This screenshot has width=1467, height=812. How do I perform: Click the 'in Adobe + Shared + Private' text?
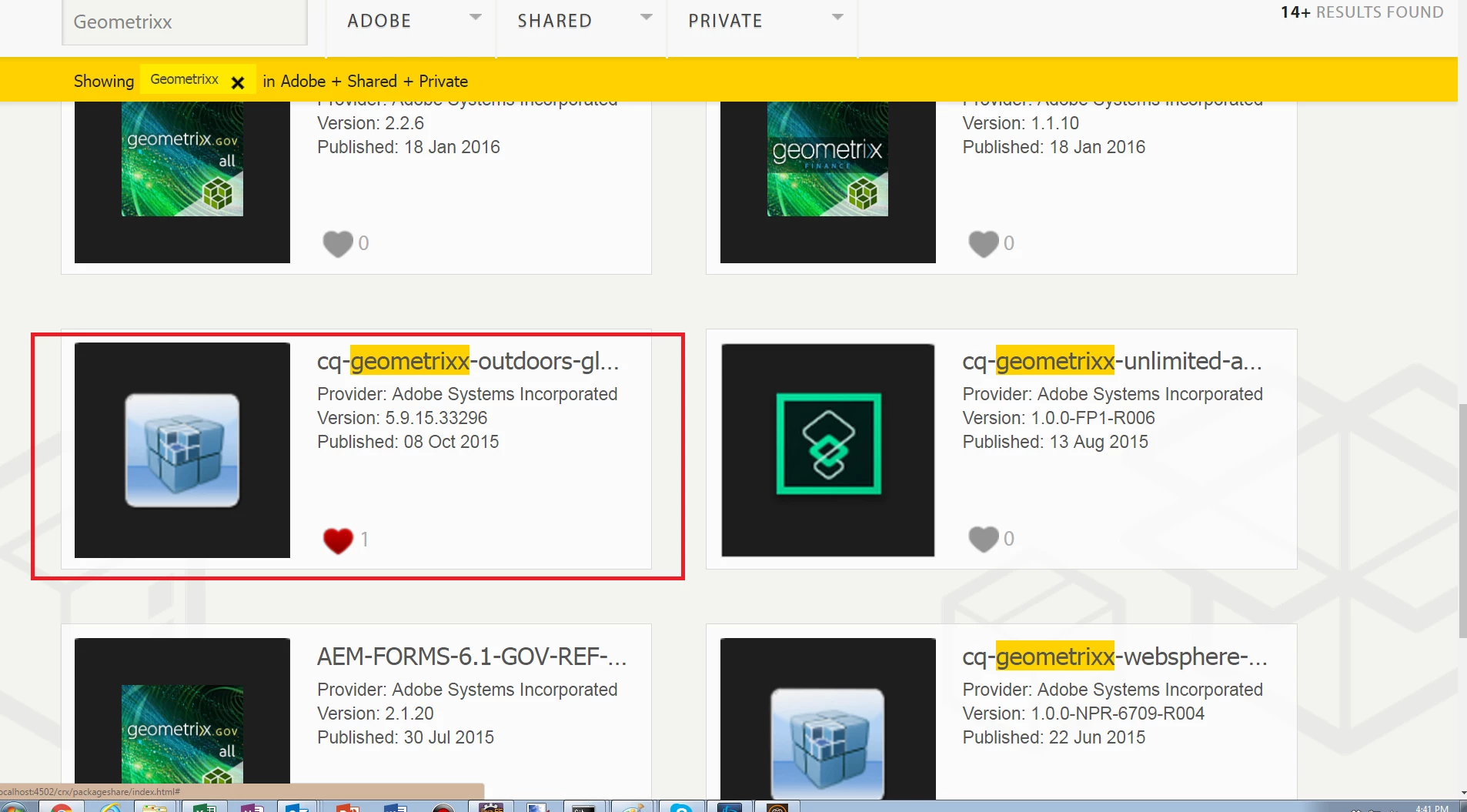pyautogui.click(x=365, y=82)
